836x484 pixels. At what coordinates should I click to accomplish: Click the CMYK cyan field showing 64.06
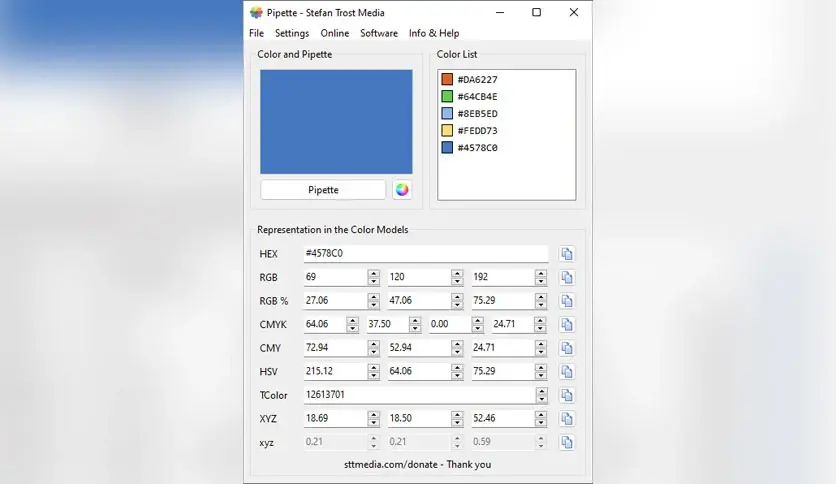[325, 324]
